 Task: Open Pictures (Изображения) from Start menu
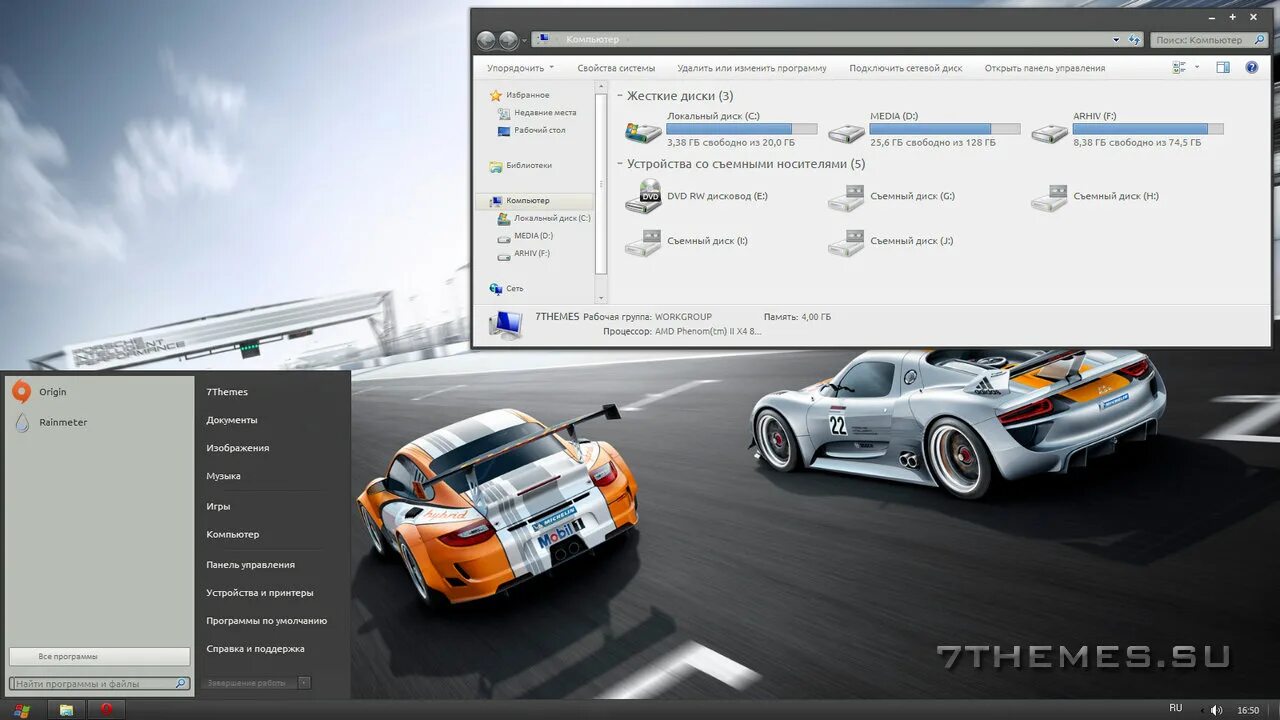pyautogui.click(x=238, y=448)
